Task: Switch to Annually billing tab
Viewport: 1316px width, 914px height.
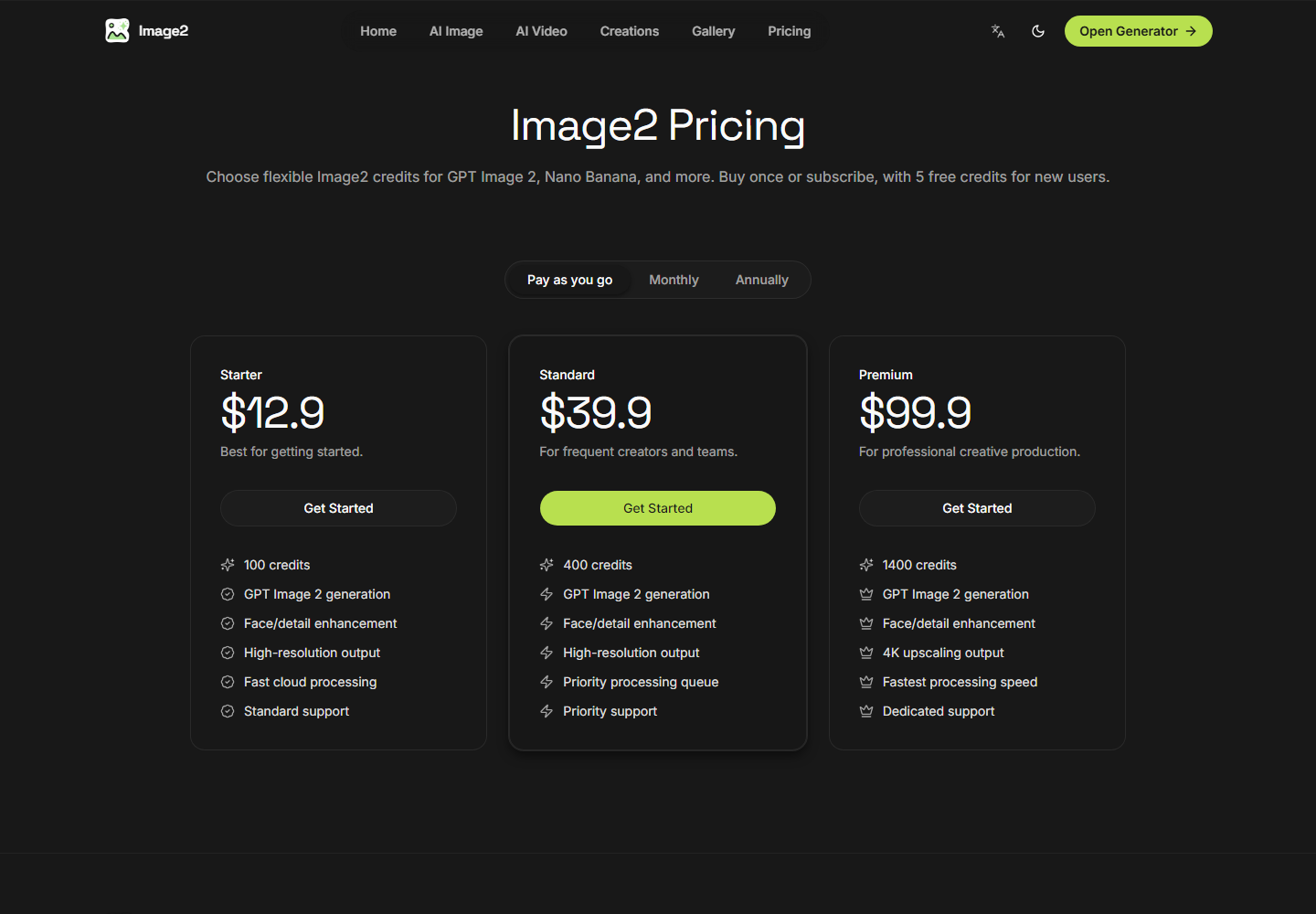Action: click(761, 280)
